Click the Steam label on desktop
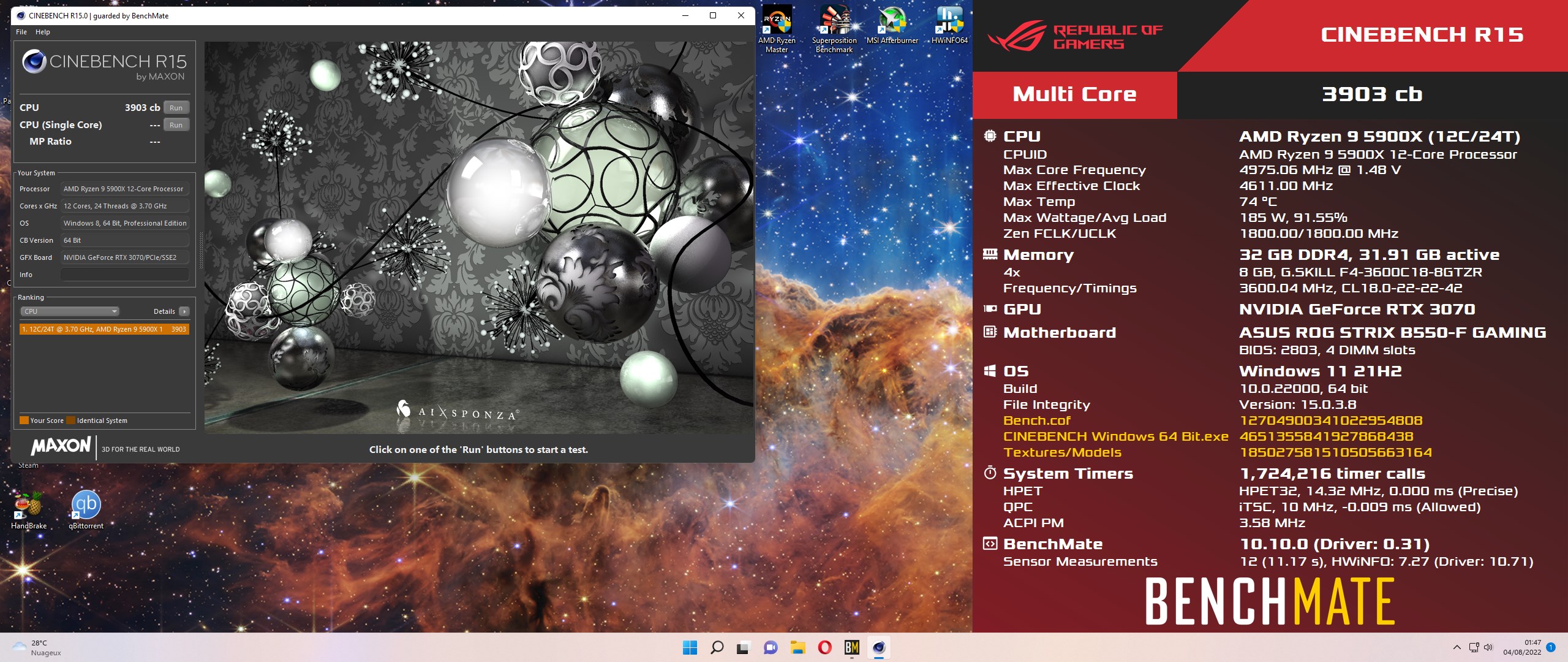This screenshot has height=662, width=1568. pyautogui.click(x=28, y=465)
